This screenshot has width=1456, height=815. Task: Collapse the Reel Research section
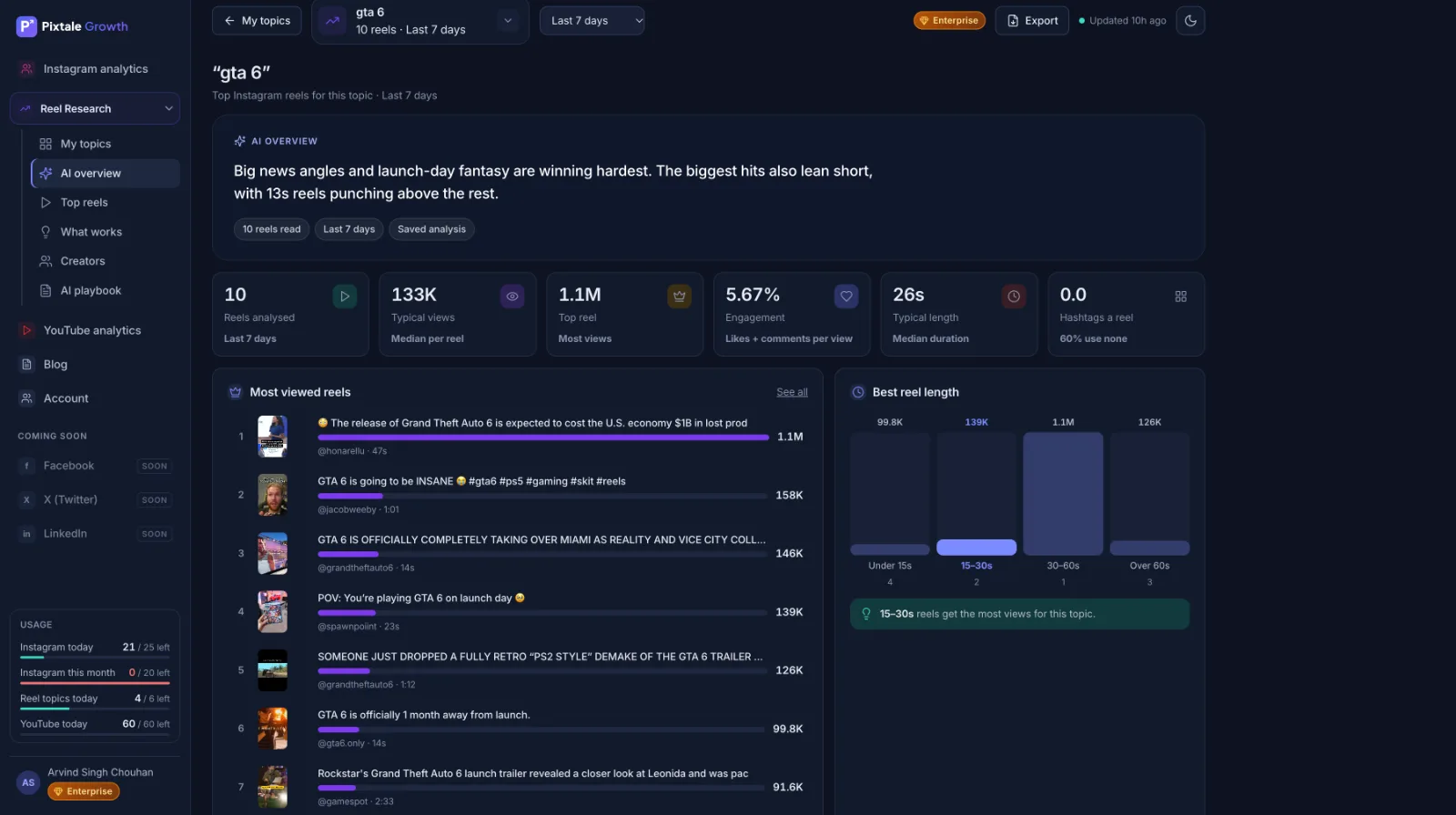click(95, 108)
